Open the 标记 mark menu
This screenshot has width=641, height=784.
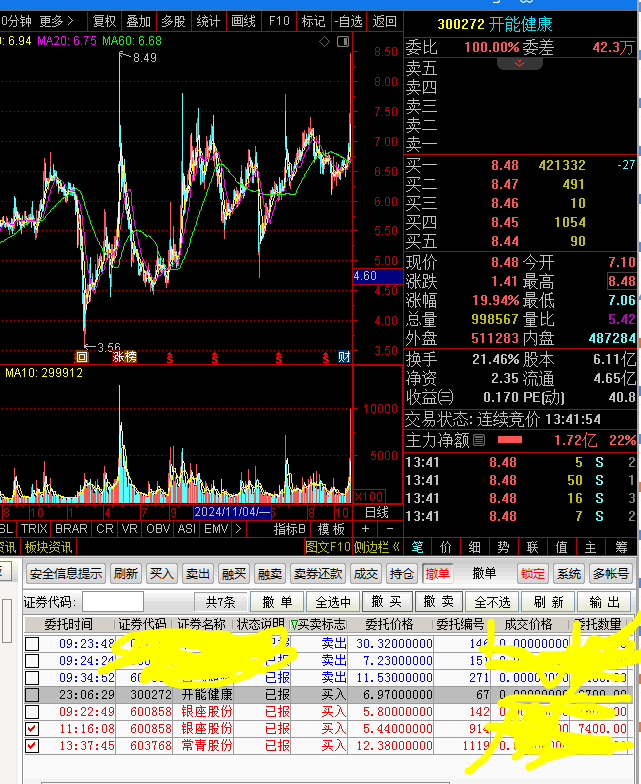[314, 22]
